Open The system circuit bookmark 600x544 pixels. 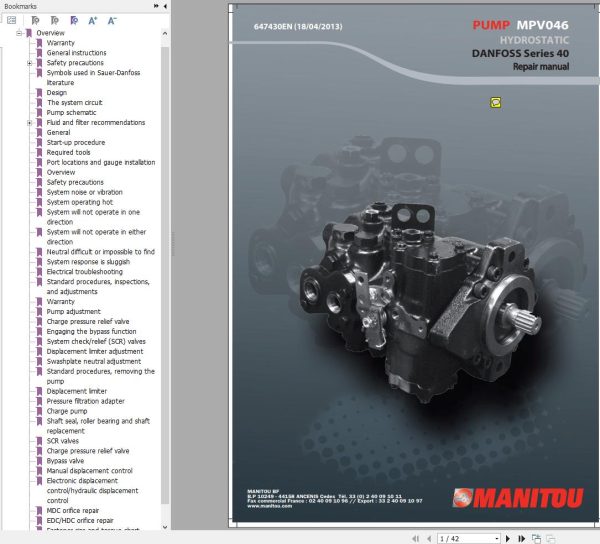75,103
